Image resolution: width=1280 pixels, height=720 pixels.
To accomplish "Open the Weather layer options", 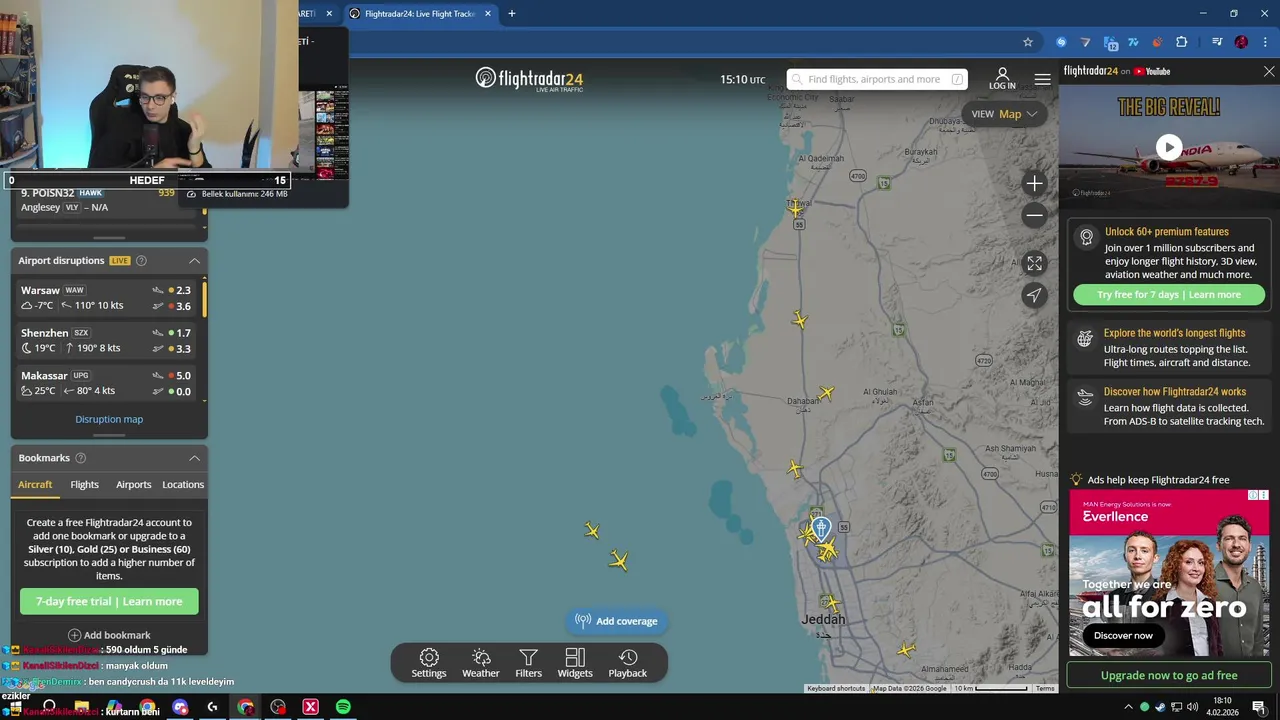I will (481, 663).
